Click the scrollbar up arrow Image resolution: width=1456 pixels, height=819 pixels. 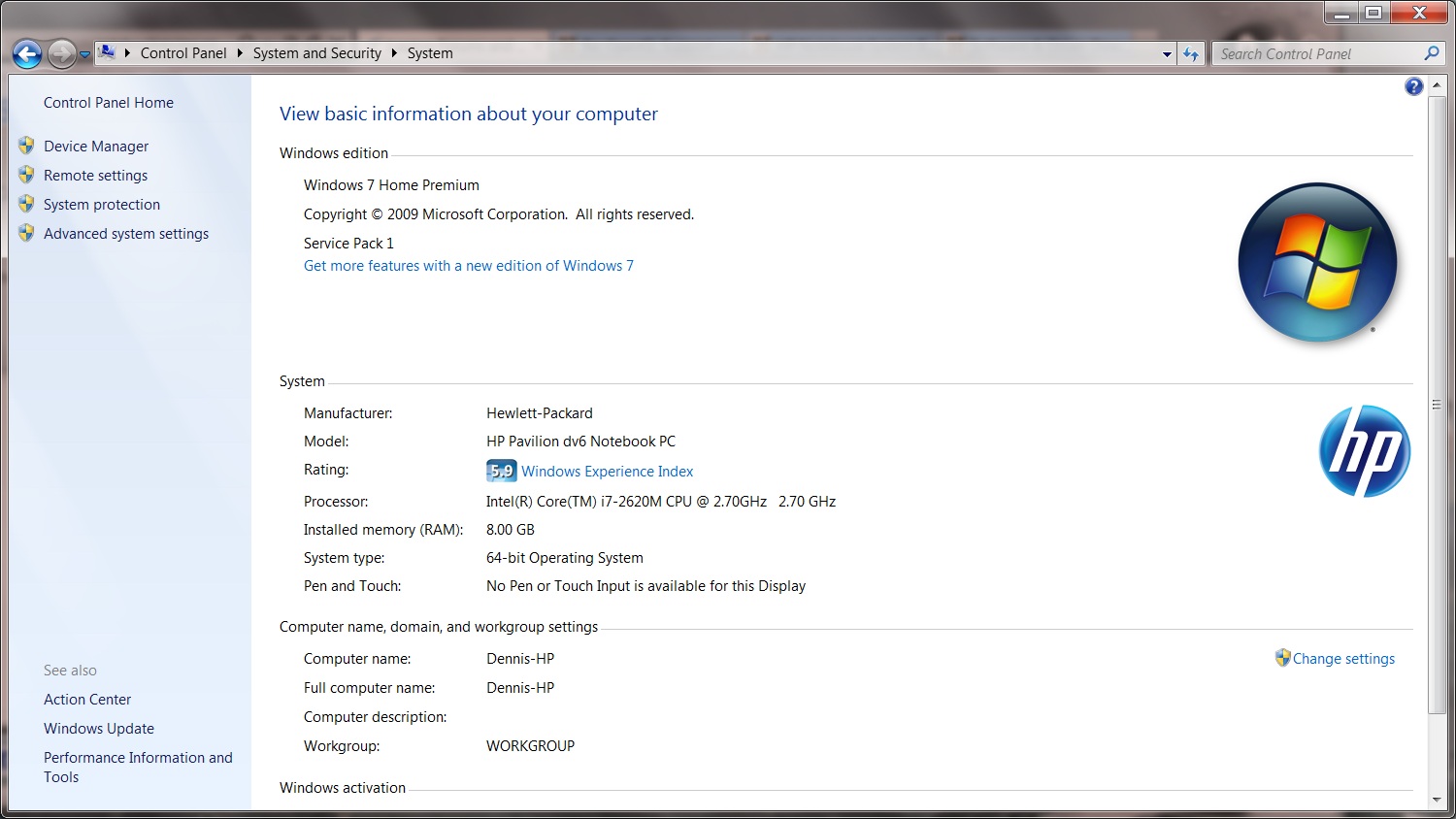pyautogui.click(x=1437, y=85)
